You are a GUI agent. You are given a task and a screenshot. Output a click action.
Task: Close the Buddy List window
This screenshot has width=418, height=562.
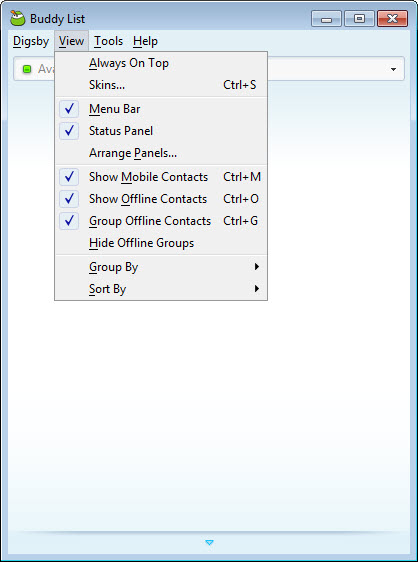[393, 19]
